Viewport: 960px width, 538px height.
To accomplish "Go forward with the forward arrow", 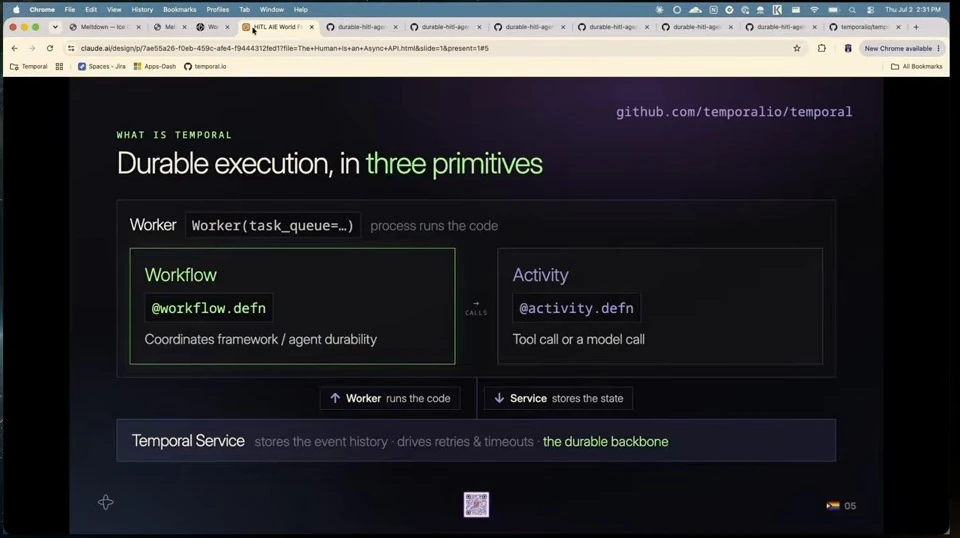I will click(x=32, y=48).
